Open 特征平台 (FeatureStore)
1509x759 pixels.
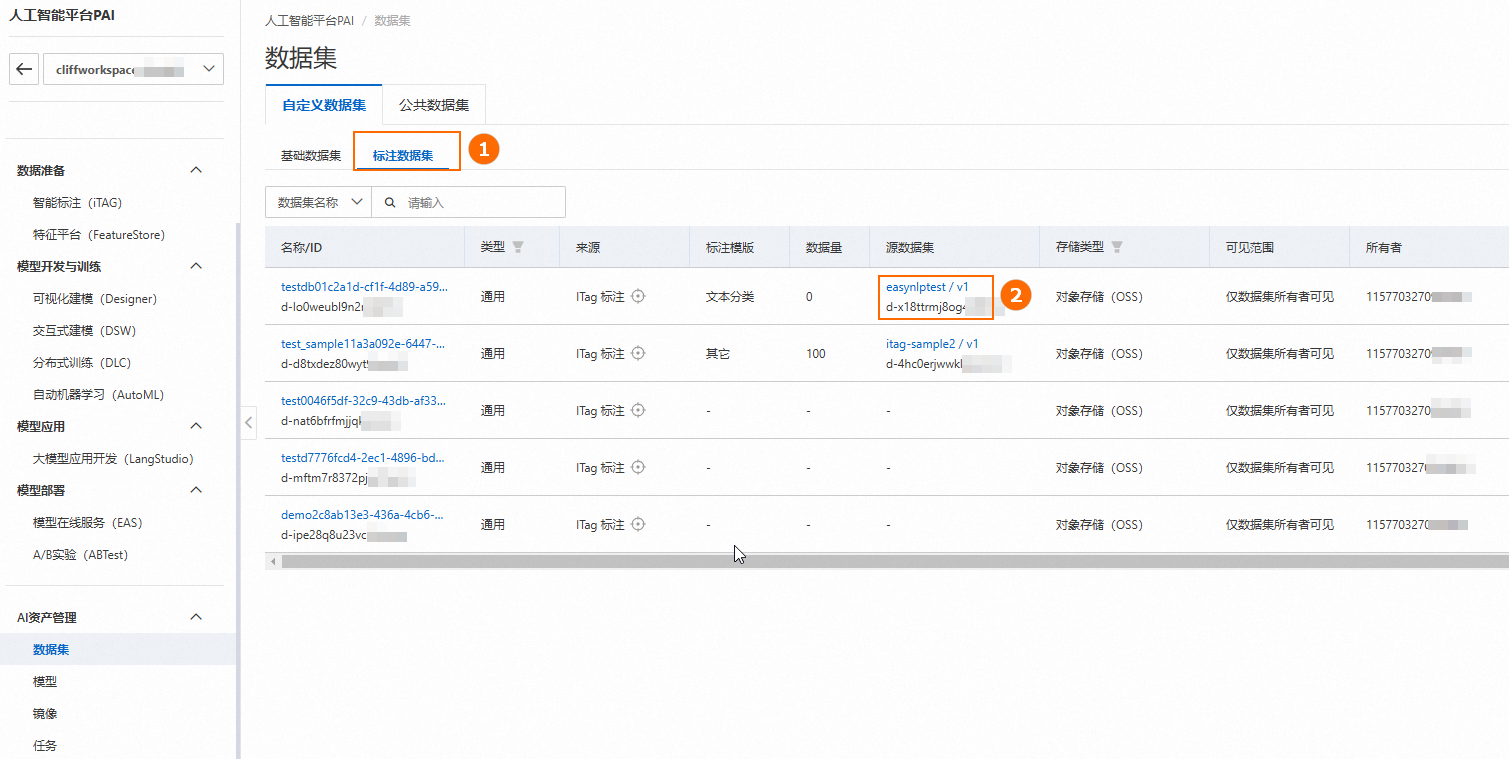click(x=99, y=234)
